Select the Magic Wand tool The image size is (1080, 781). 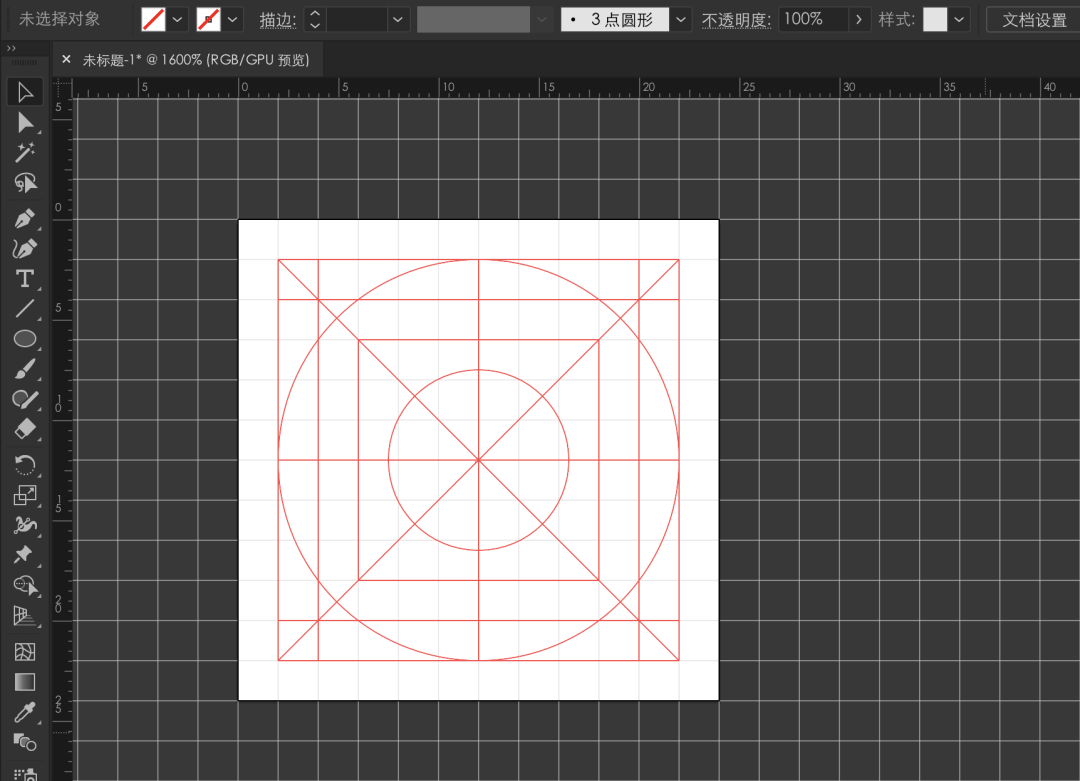tap(25, 152)
